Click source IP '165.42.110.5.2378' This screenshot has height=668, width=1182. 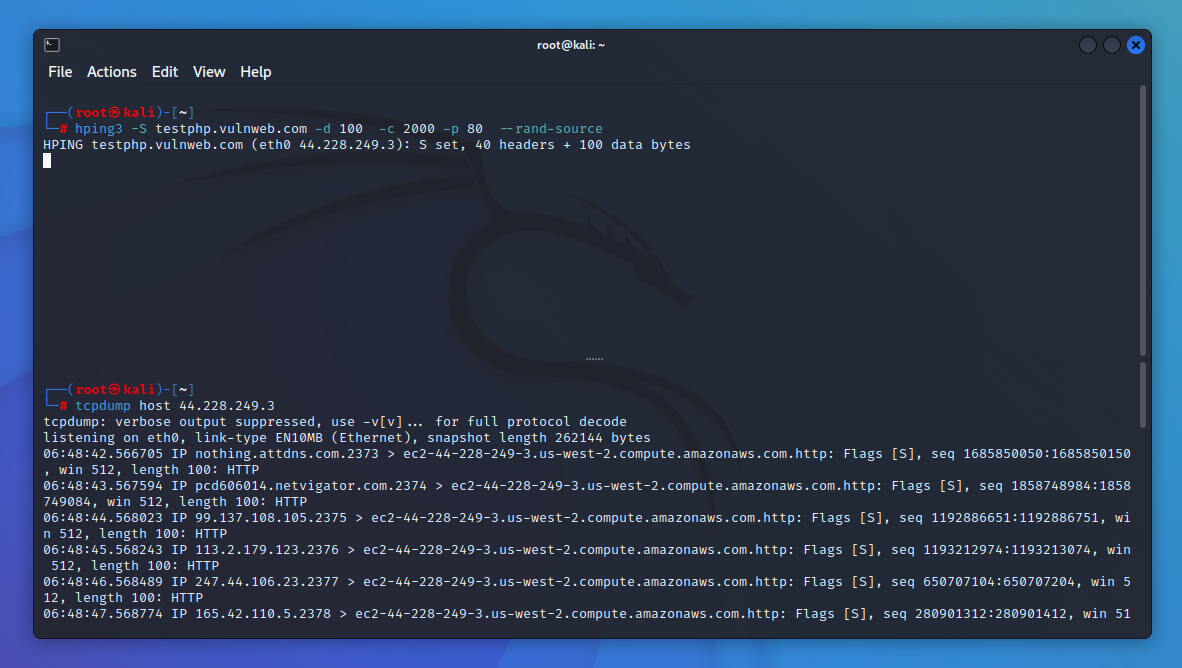(263, 614)
